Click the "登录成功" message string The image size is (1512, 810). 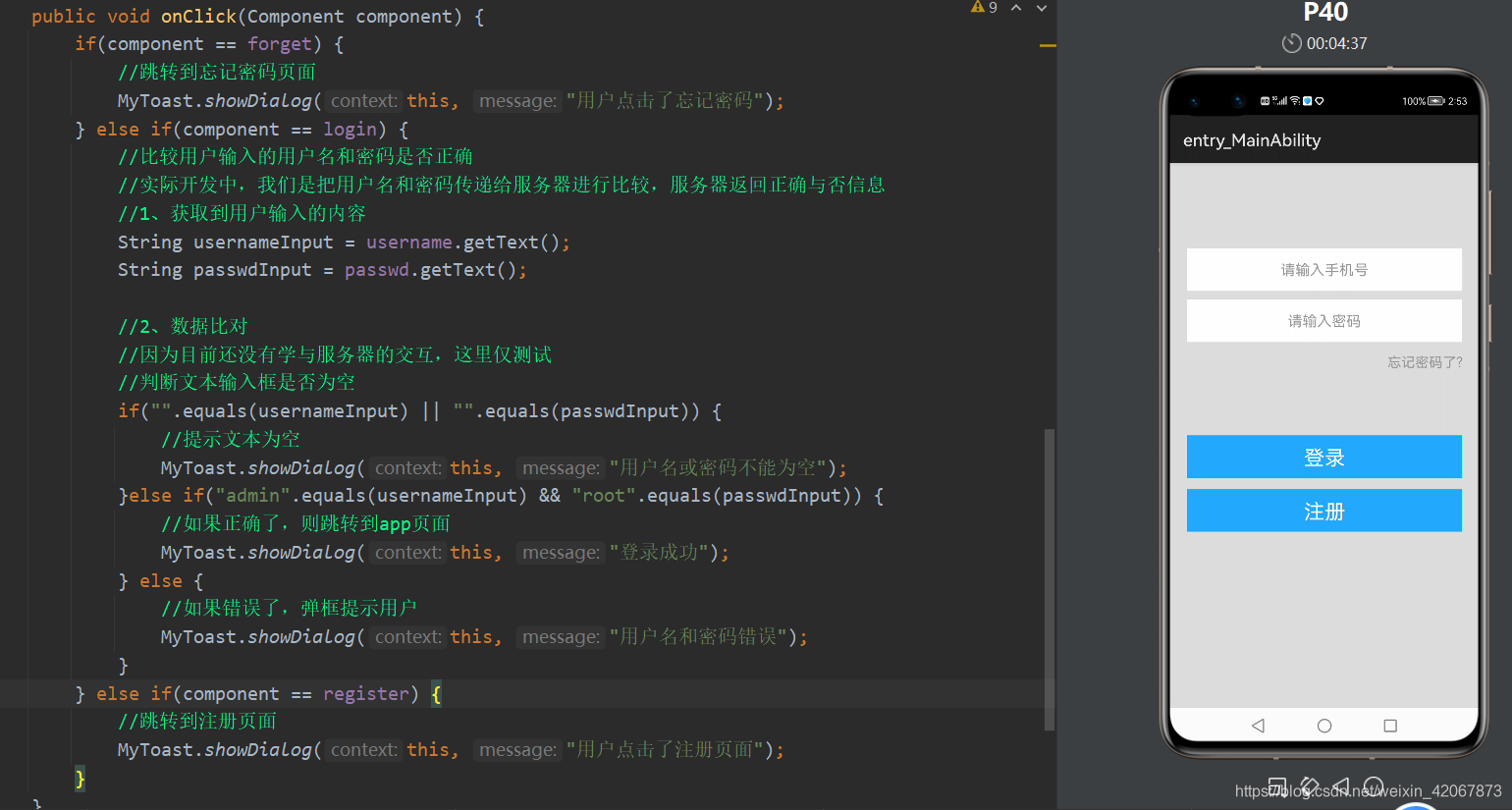click(659, 553)
